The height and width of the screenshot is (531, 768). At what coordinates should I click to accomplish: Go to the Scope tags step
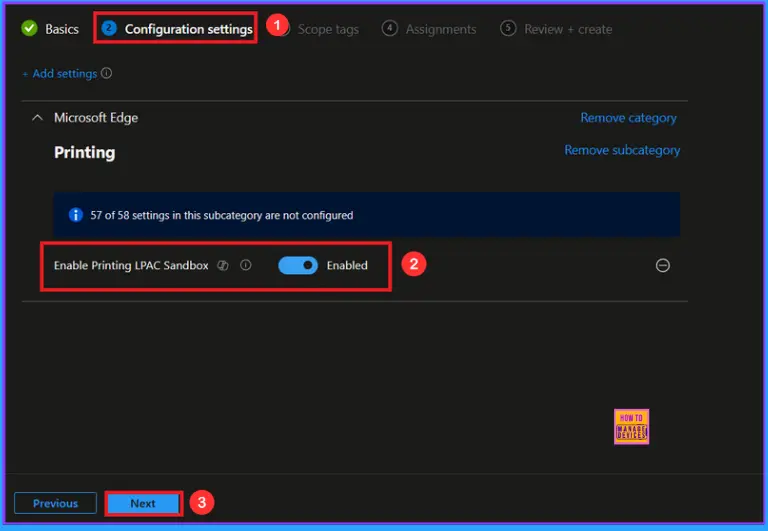tap(328, 29)
